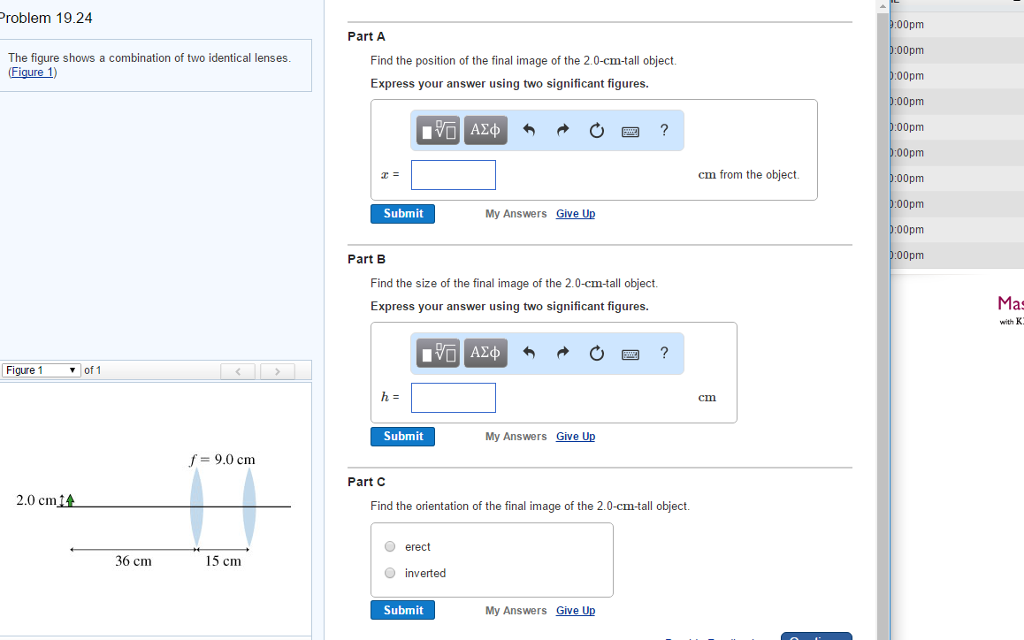Click ΑΣφ symbols icon in Part B toolbar
This screenshot has width=1024, height=640.
pyautogui.click(x=484, y=353)
